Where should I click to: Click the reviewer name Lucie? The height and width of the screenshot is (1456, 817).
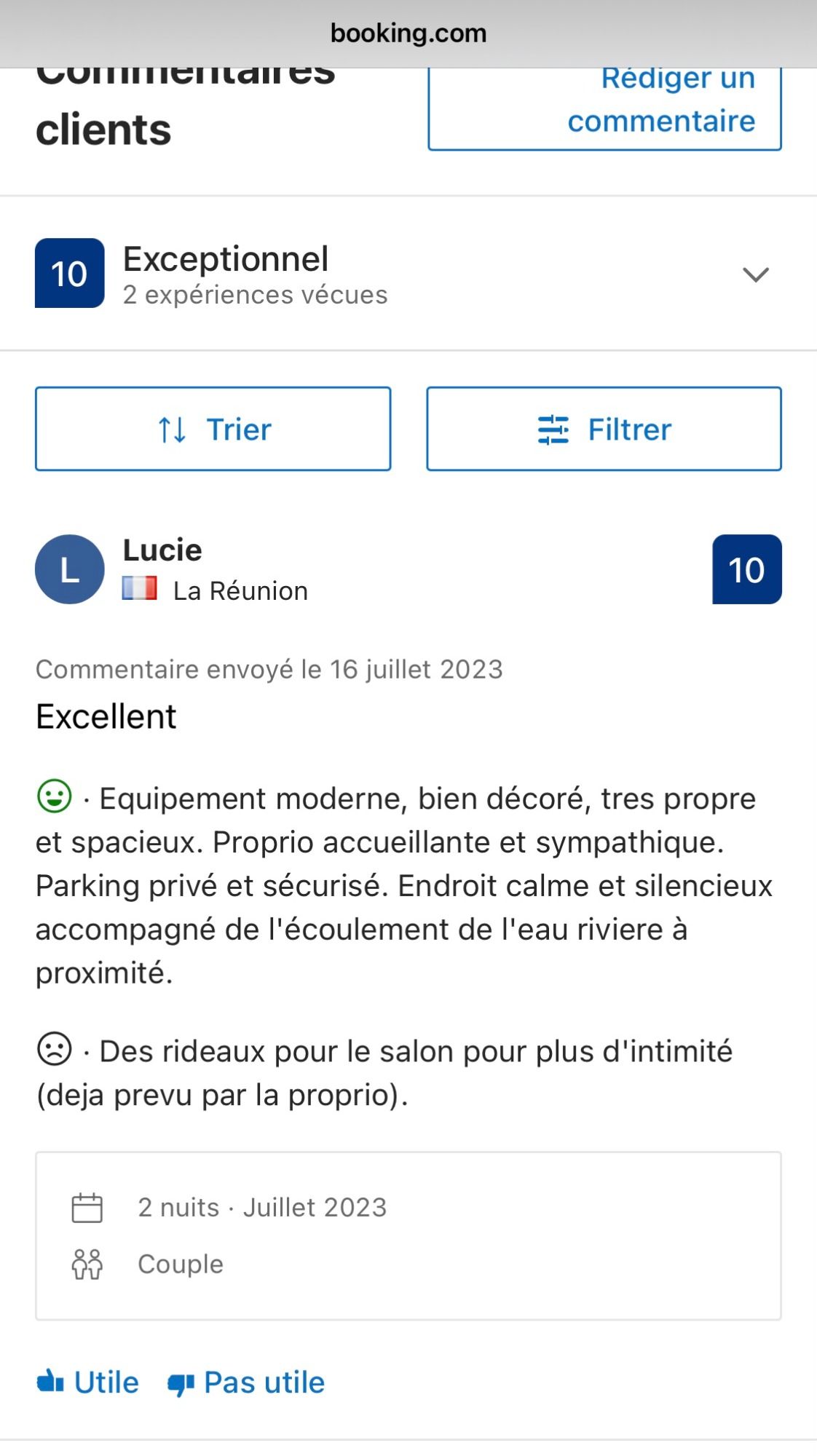tap(162, 550)
